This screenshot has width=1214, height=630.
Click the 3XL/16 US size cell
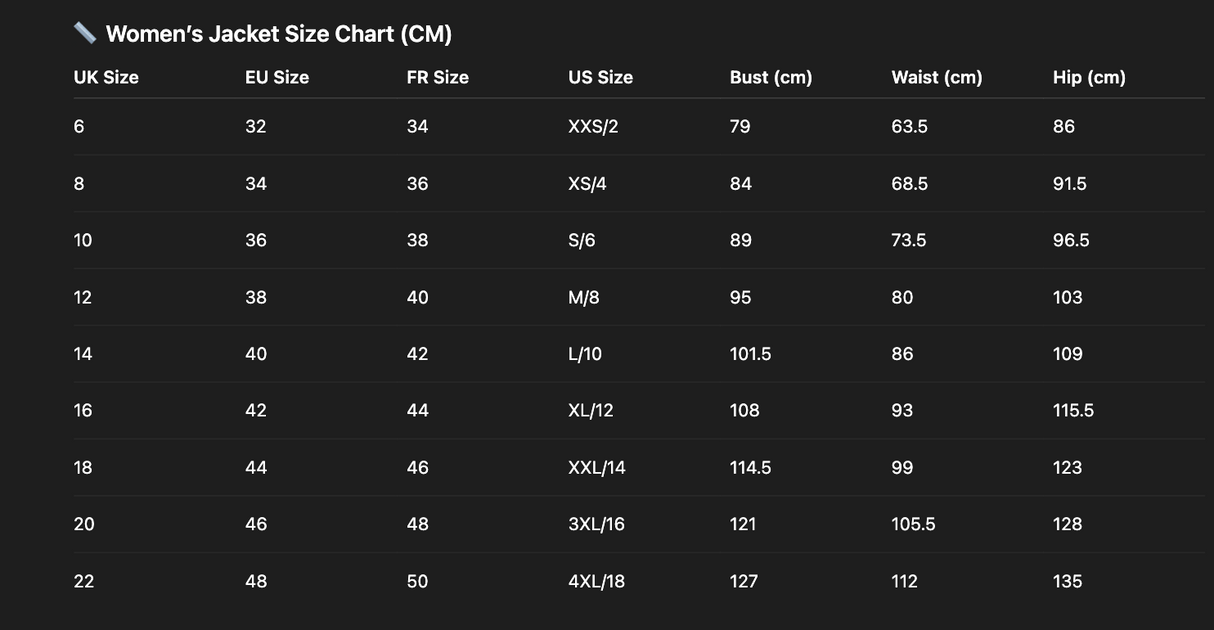(x=596, y=524)
